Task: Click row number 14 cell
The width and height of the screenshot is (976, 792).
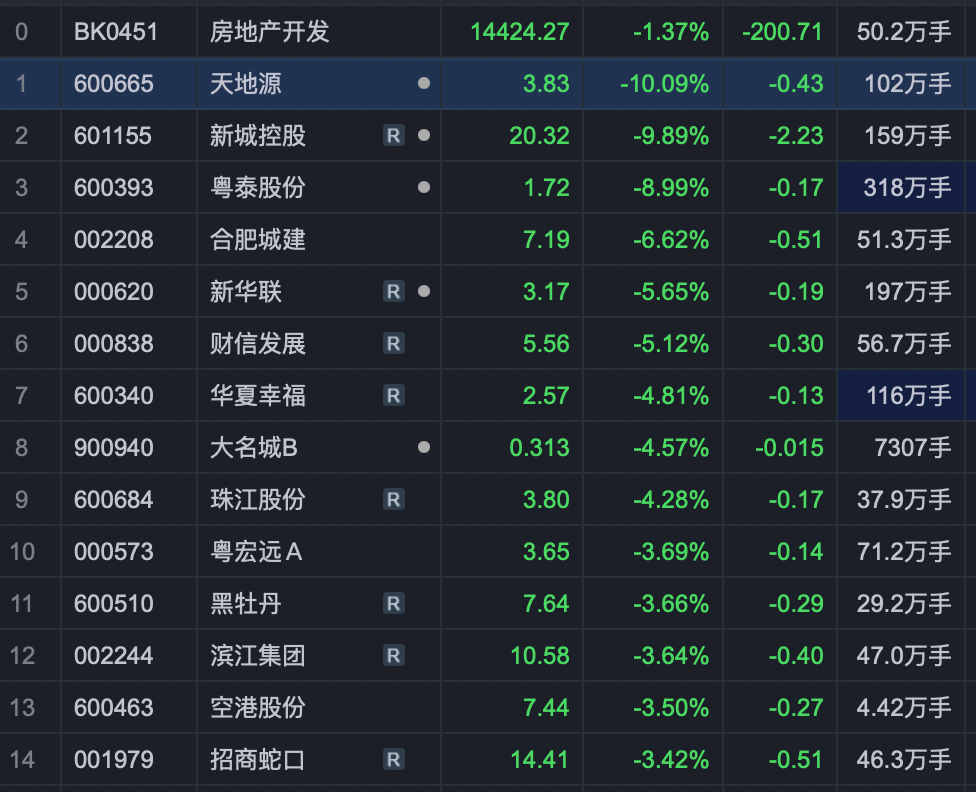Action: [x=30, y=760]
